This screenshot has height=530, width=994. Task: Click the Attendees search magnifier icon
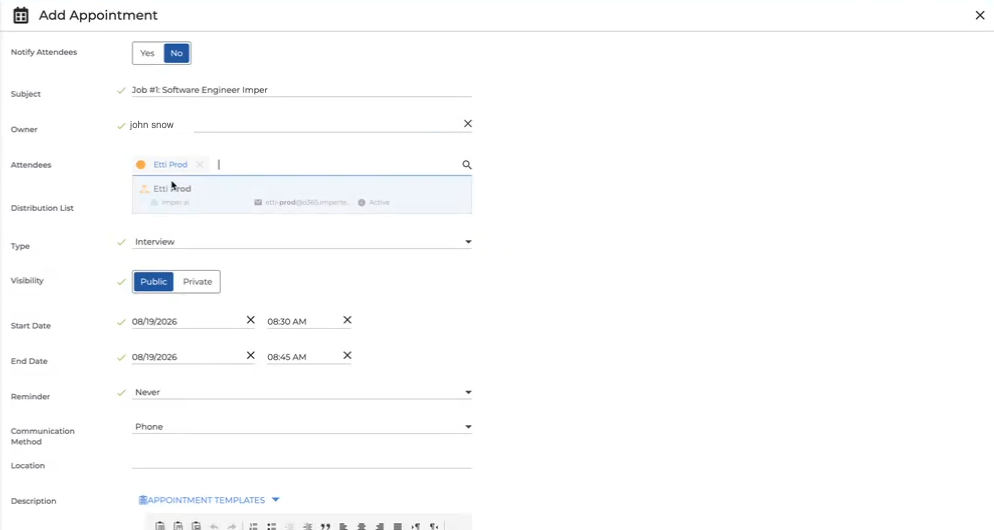click(x=467, y=165)
